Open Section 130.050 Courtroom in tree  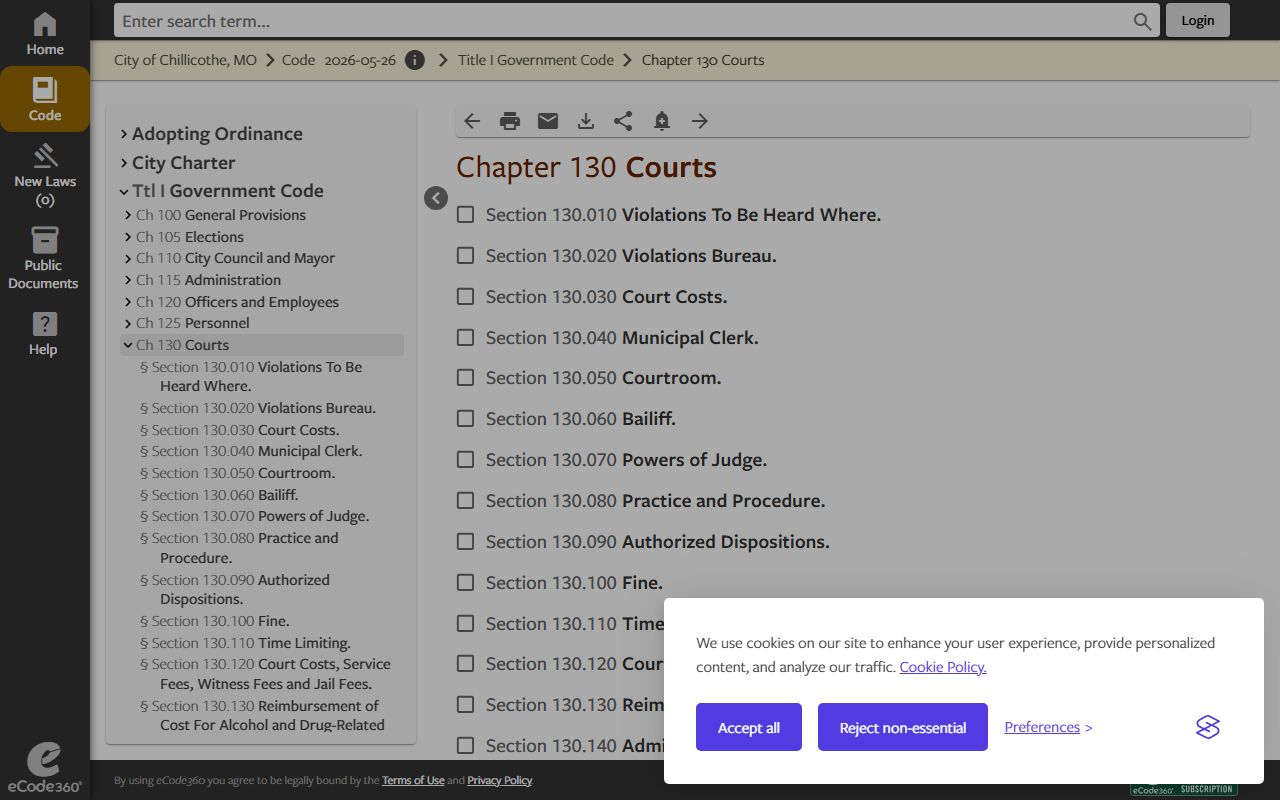pos(238,473)
